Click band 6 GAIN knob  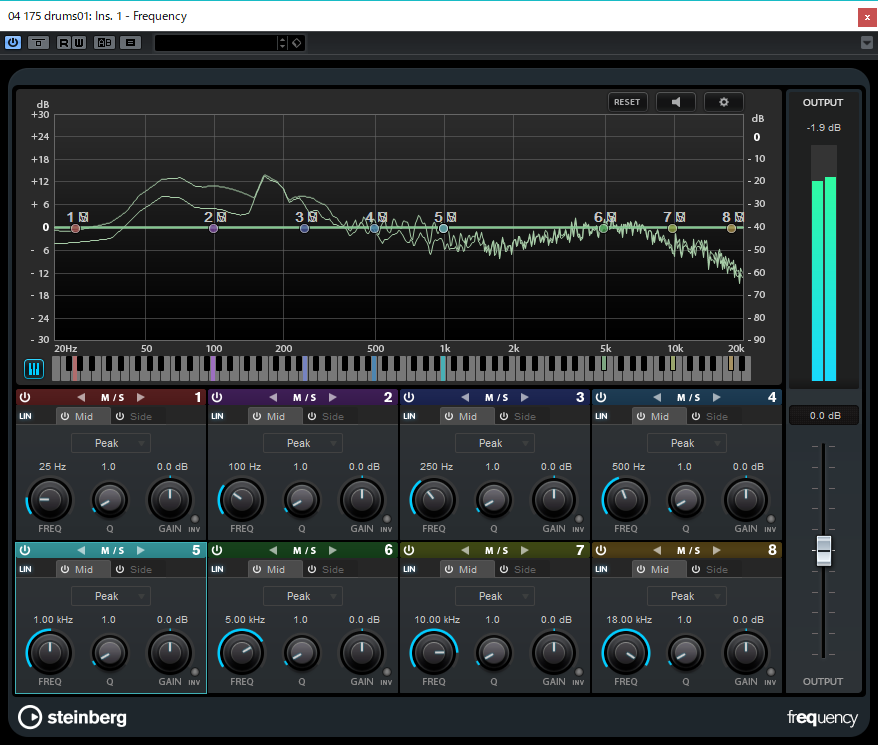tap(362, 653)
